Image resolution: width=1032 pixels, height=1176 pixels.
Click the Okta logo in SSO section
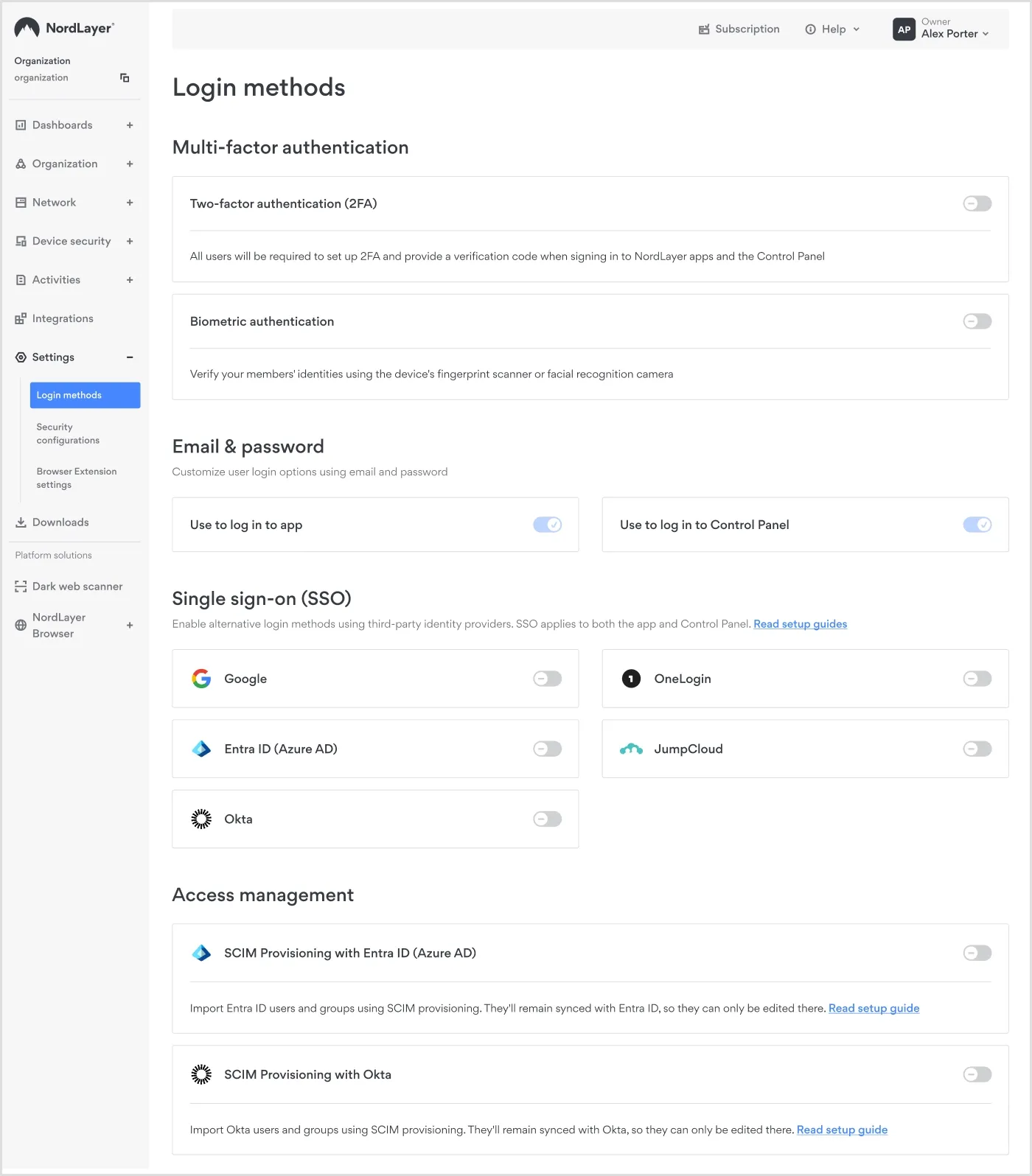point(201,819)
